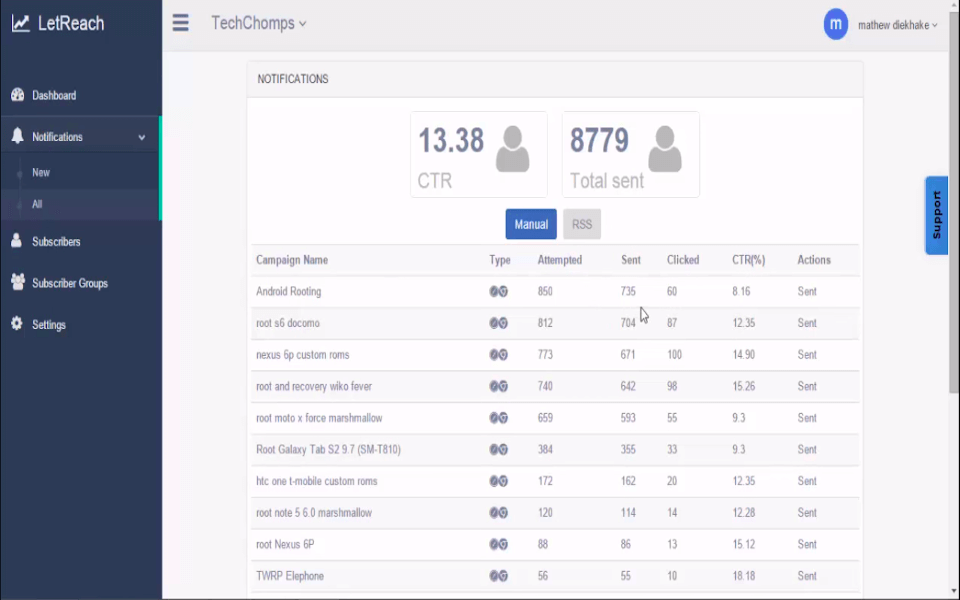
Task: Click Root Galaxy Tab S2 9.7 (SM-T810) campaign
Action: [328, 449]
